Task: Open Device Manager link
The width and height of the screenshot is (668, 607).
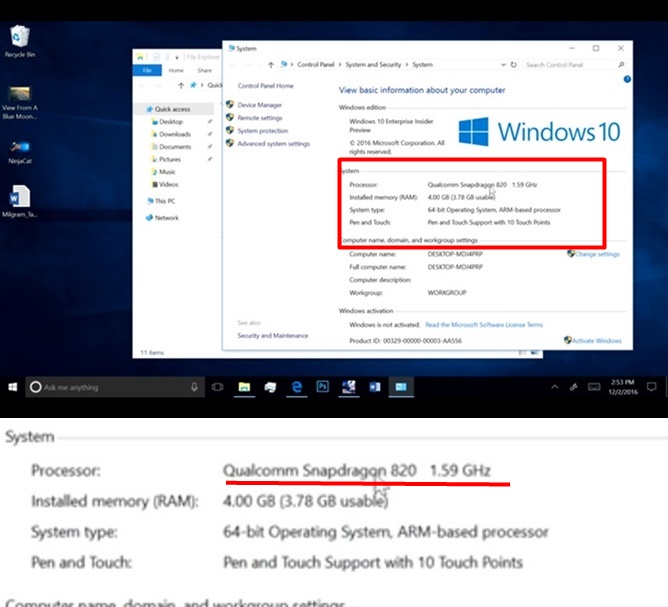Action: (259, 105)
